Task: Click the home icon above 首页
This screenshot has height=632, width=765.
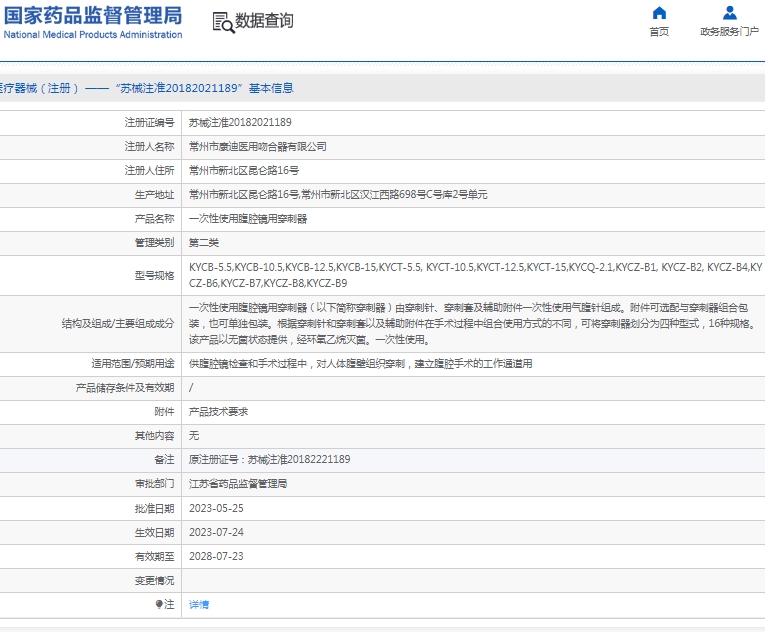Action: 658,13
